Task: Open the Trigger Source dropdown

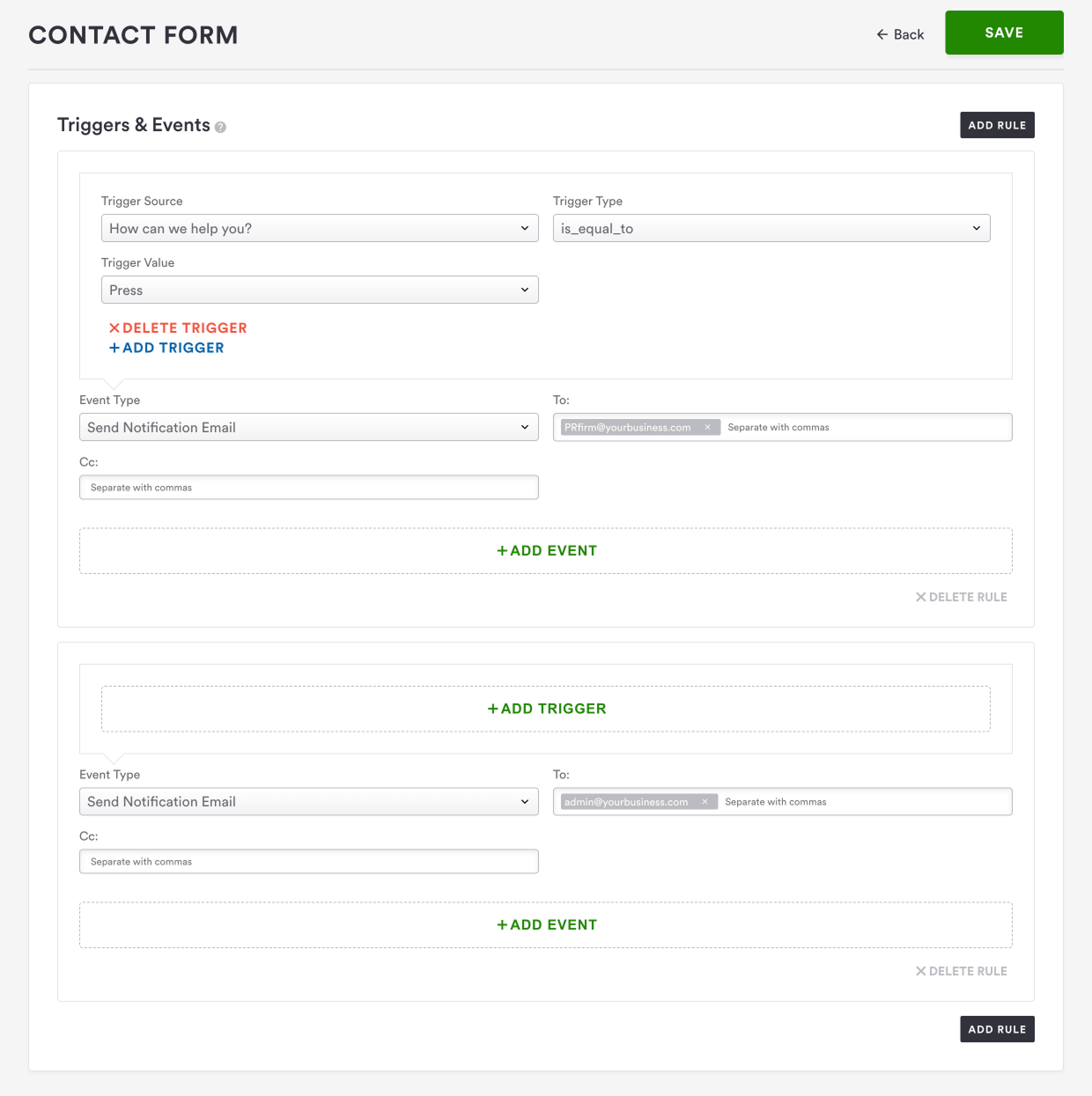Action: point(320,229)
